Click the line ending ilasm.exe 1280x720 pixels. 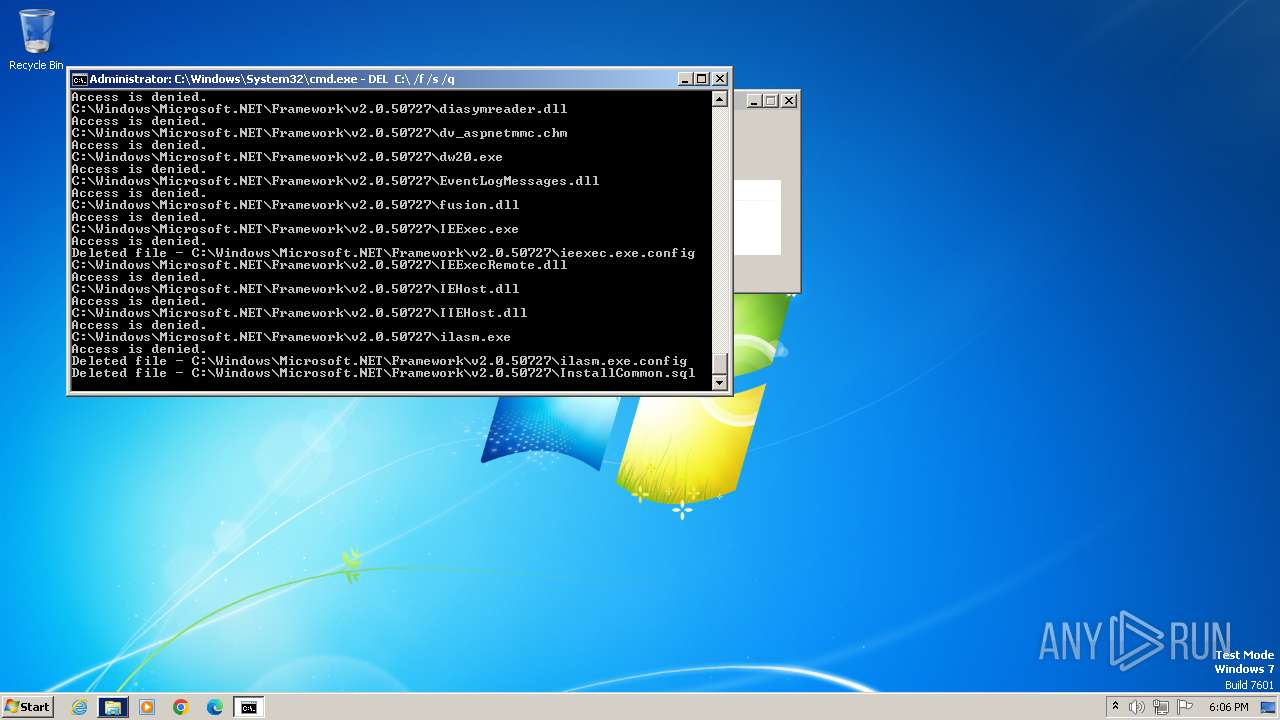[x=291, y=337]
